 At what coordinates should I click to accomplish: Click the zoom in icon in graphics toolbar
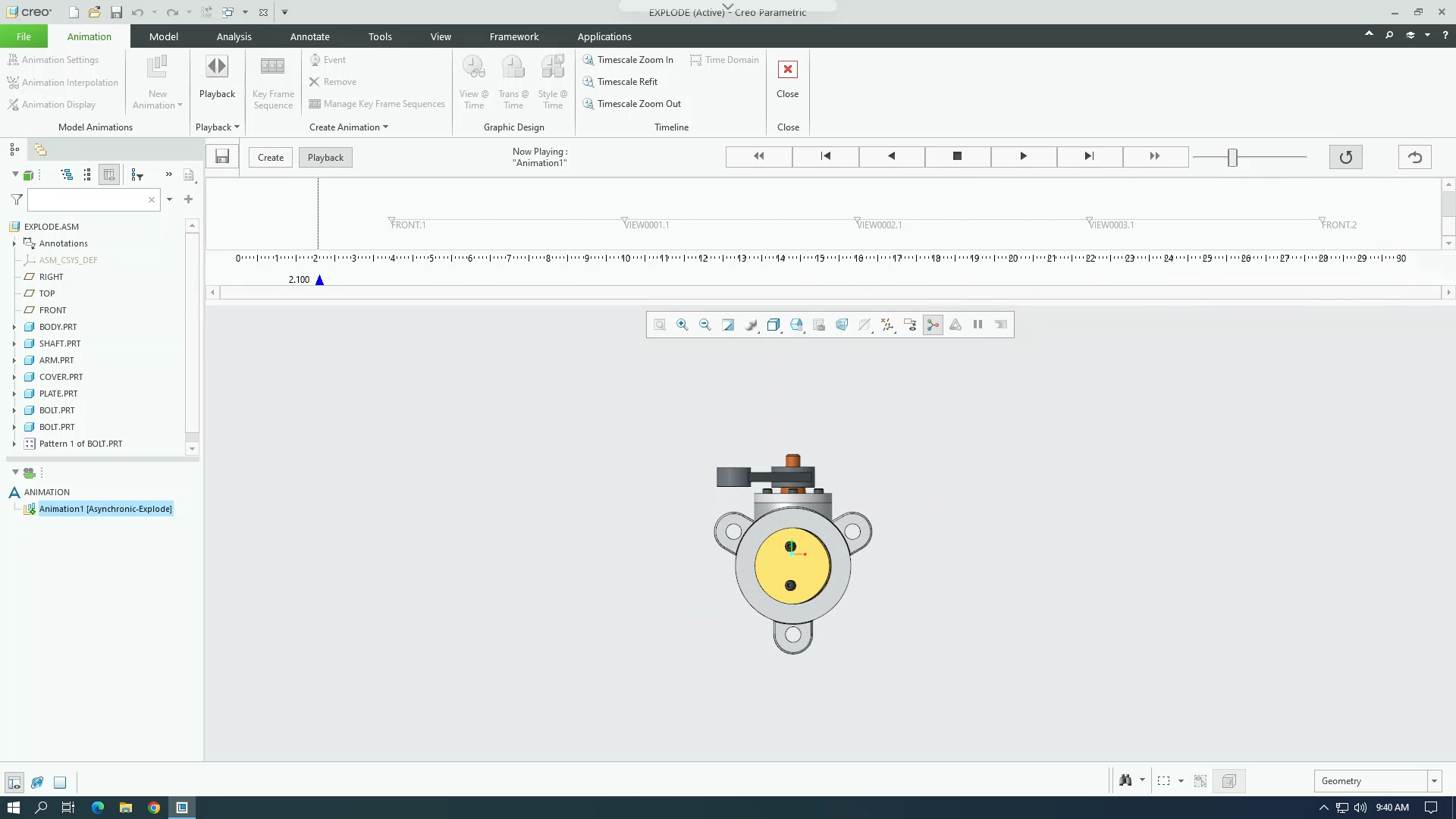pyautogui.click(x=682, y=325)
